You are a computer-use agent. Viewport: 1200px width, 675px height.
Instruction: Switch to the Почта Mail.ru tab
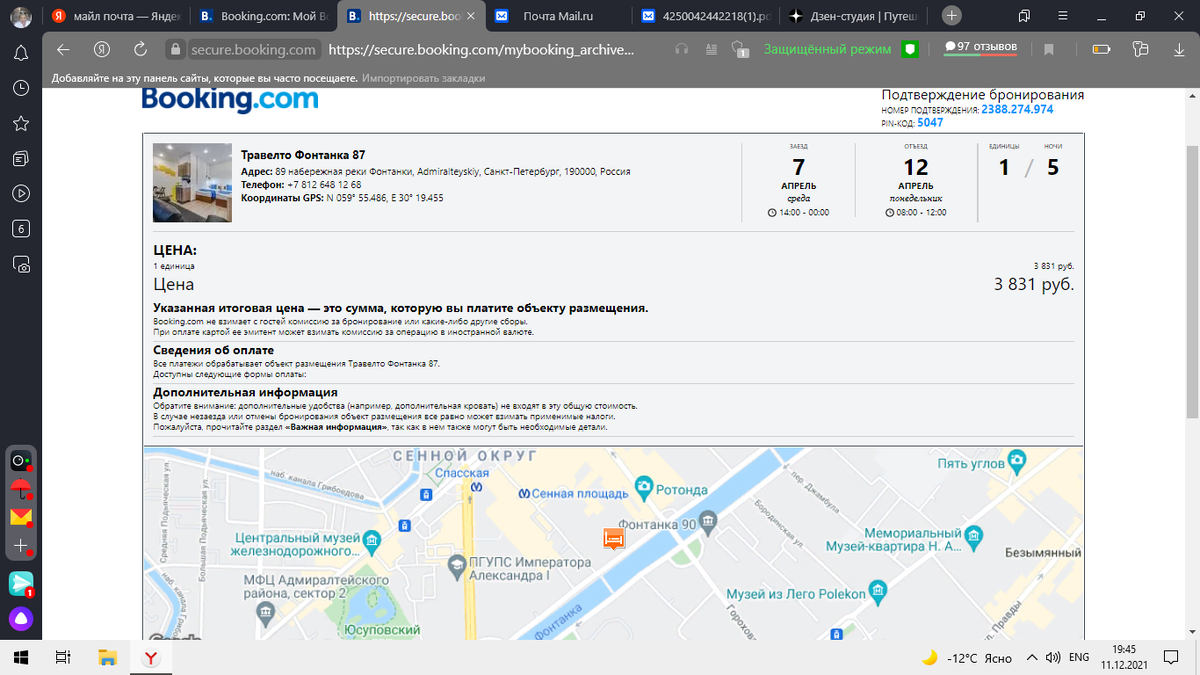tap(558, 16)
